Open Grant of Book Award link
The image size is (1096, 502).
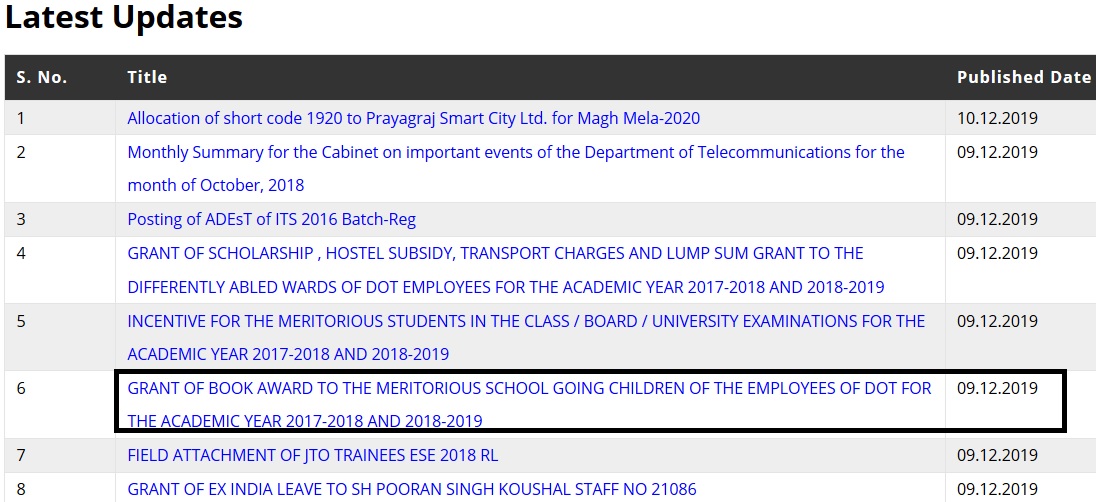point(529,388)
